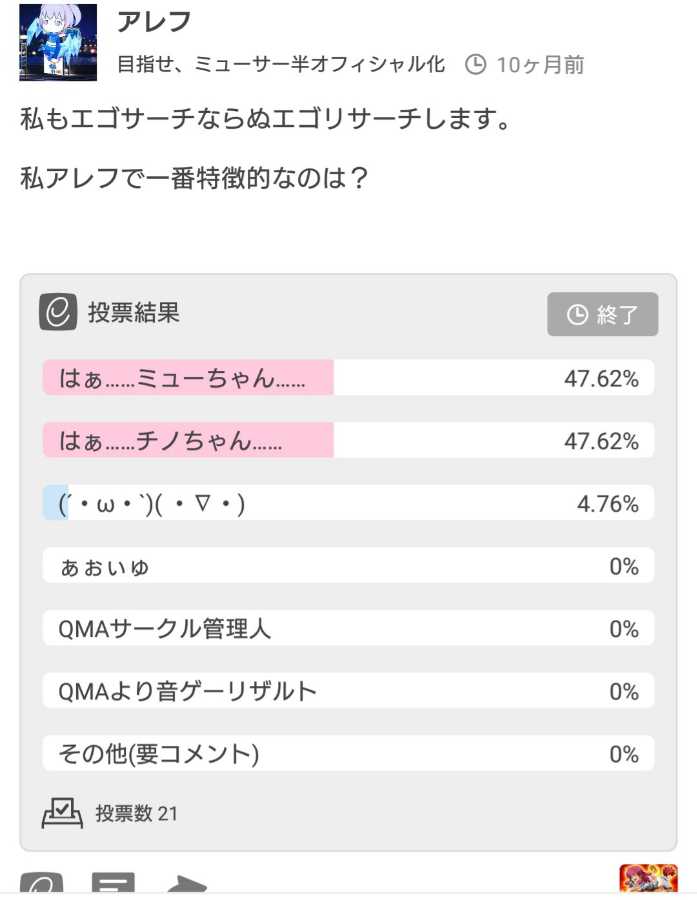Click the ballot box vote count icon
697x900 pixels.
pyautogui.click(x=61, y=812)
